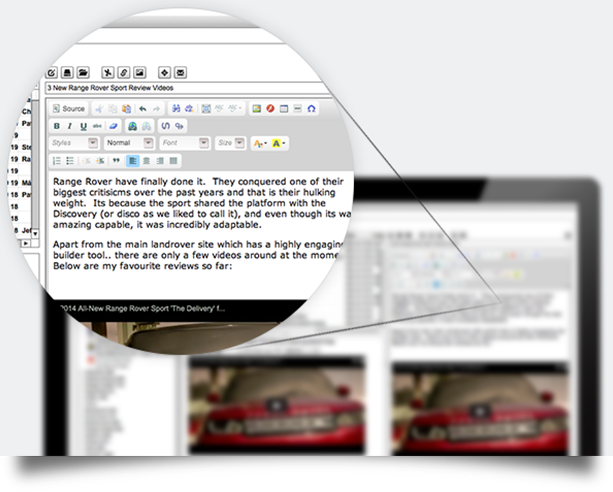Insert a table
613x492 pixels.
(284, 109)
